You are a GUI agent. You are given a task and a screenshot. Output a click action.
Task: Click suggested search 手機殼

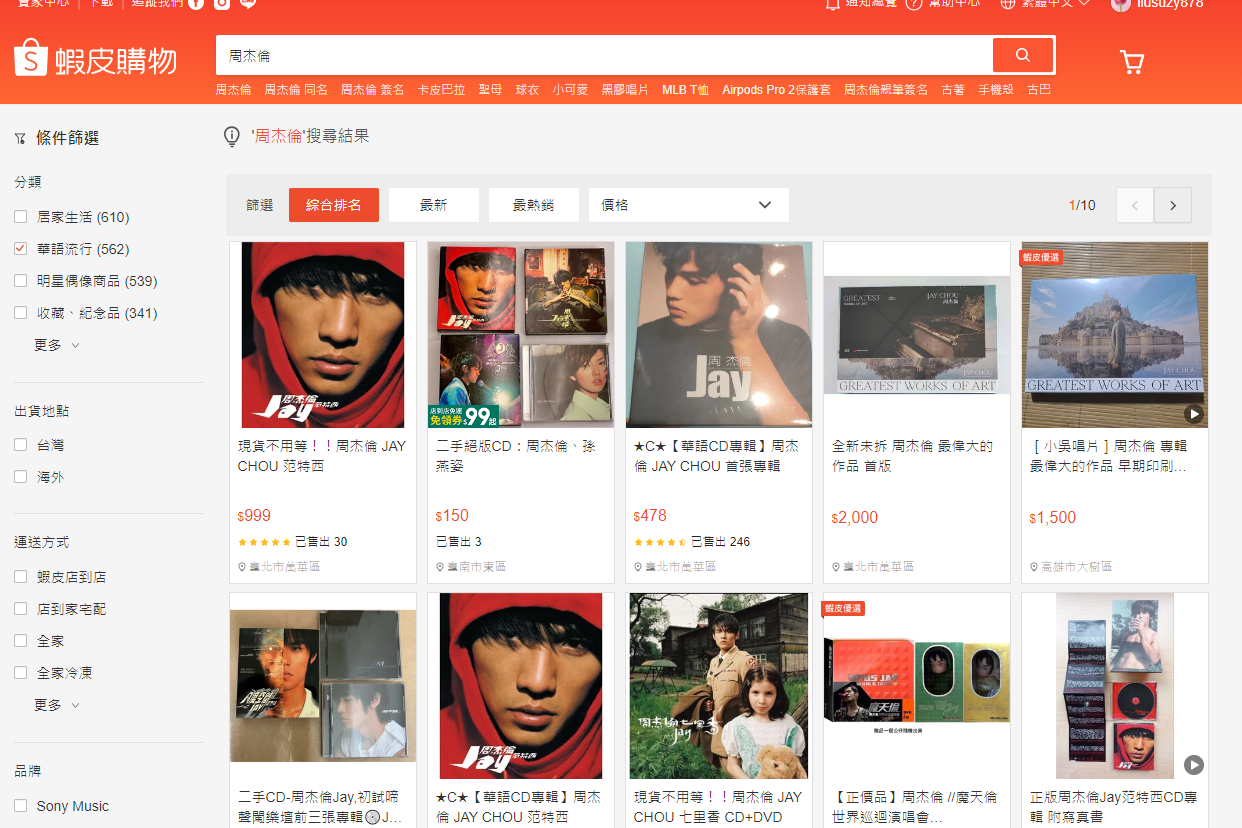click(x=996, y=90)
